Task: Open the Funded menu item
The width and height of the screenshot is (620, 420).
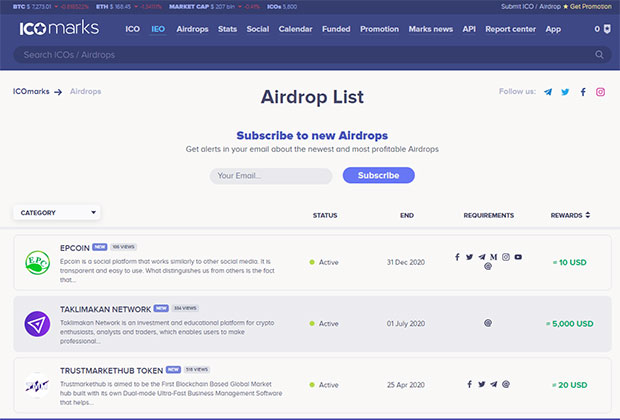Action: point(336,29)
